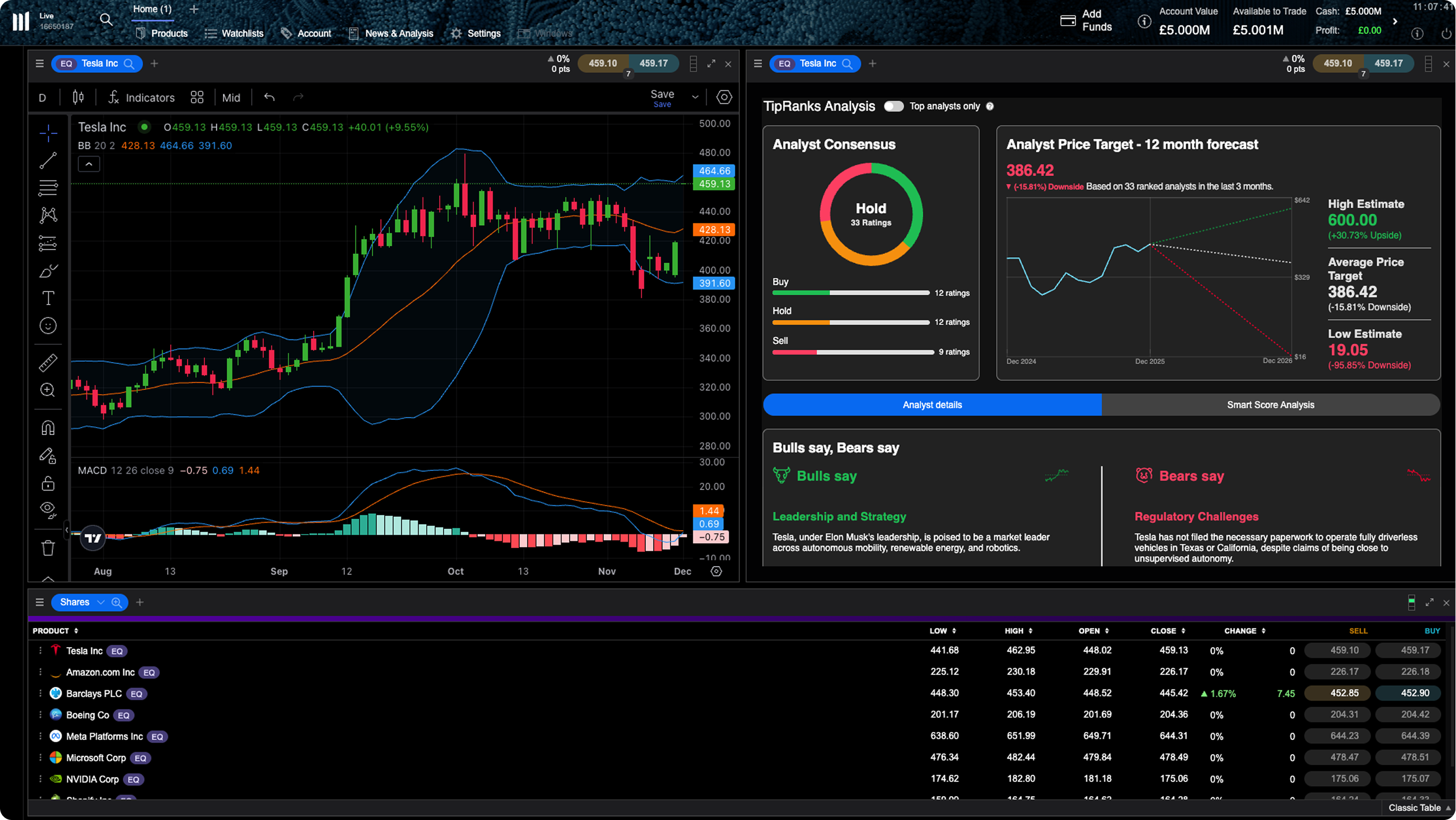
Task: Select the crosshair cursor tool
Action: [48, 133]
